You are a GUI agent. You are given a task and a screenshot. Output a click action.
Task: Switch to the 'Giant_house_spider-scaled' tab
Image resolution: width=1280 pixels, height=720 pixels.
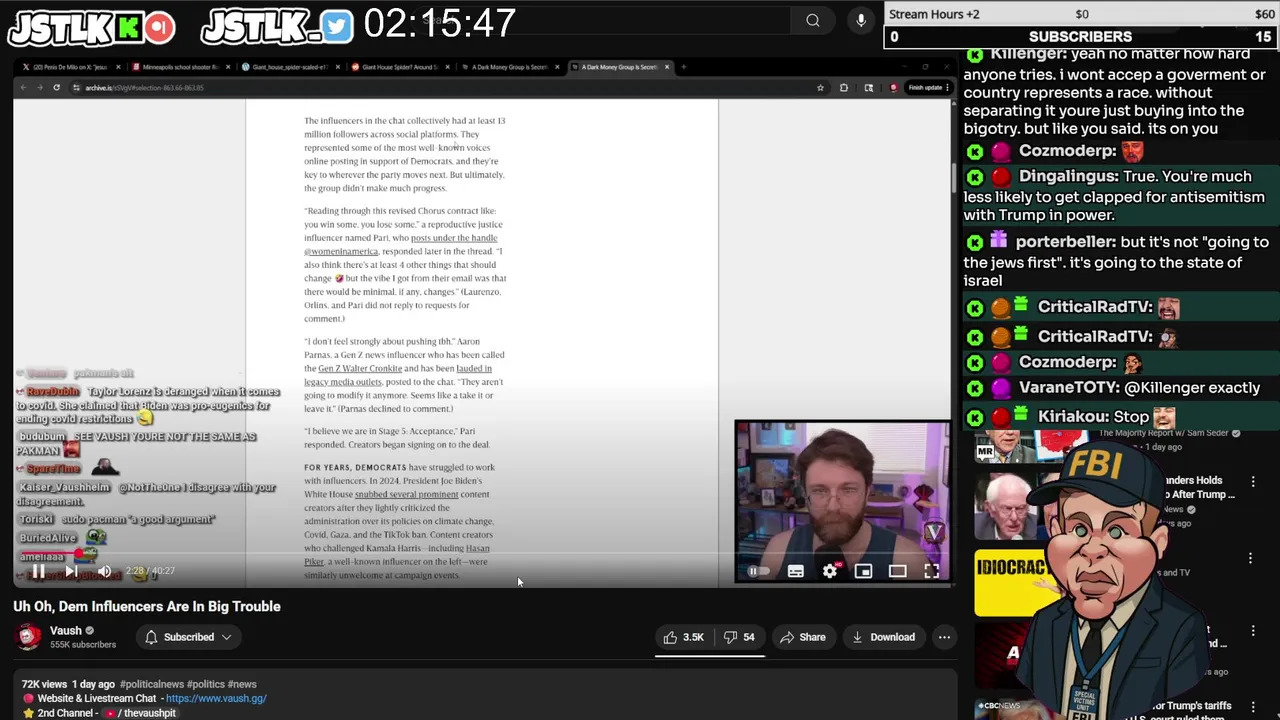291,67
